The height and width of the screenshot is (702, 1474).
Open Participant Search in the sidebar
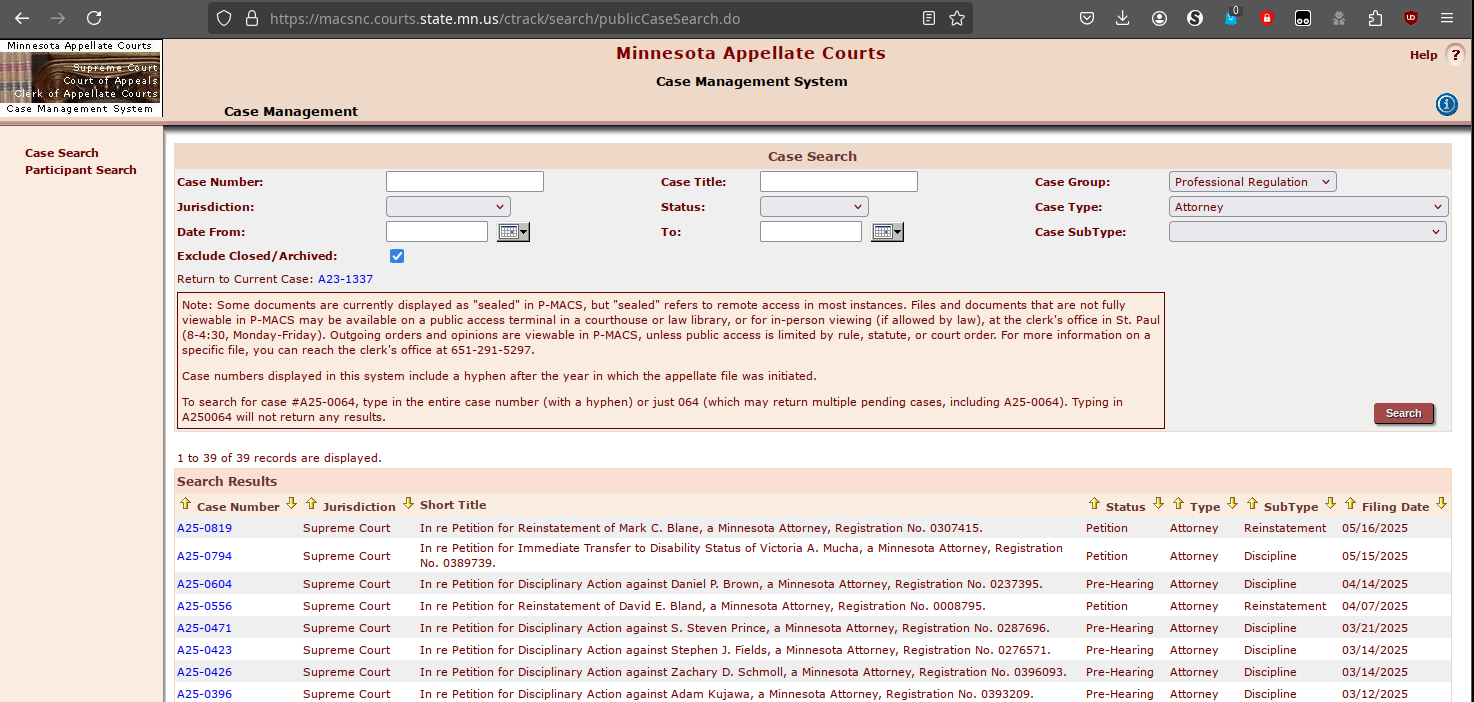[81, 170]
